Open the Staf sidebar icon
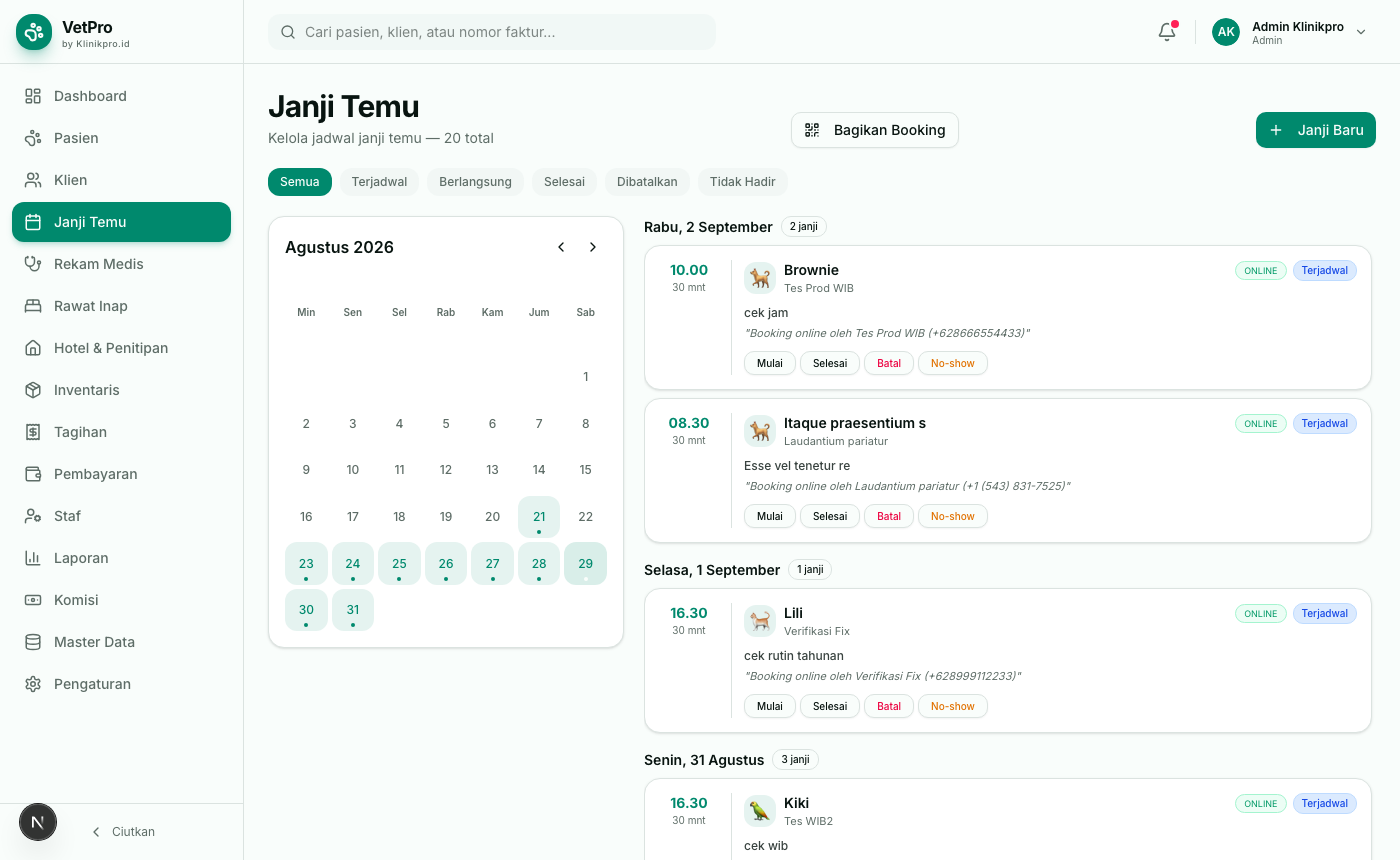 pos(33,516)
